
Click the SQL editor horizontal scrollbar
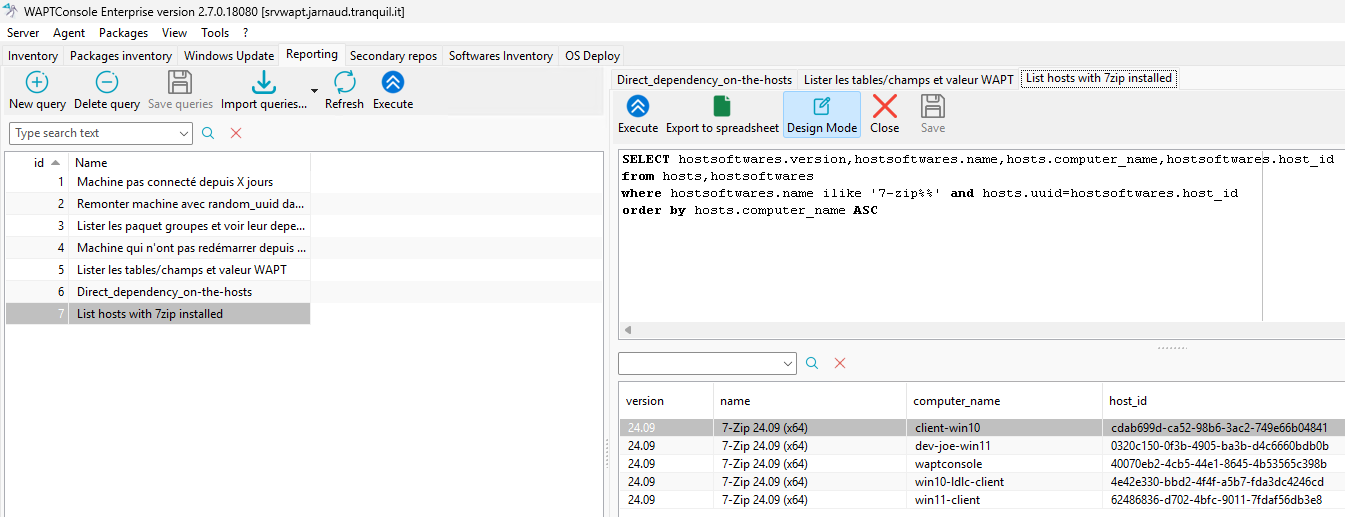[940, 330]
